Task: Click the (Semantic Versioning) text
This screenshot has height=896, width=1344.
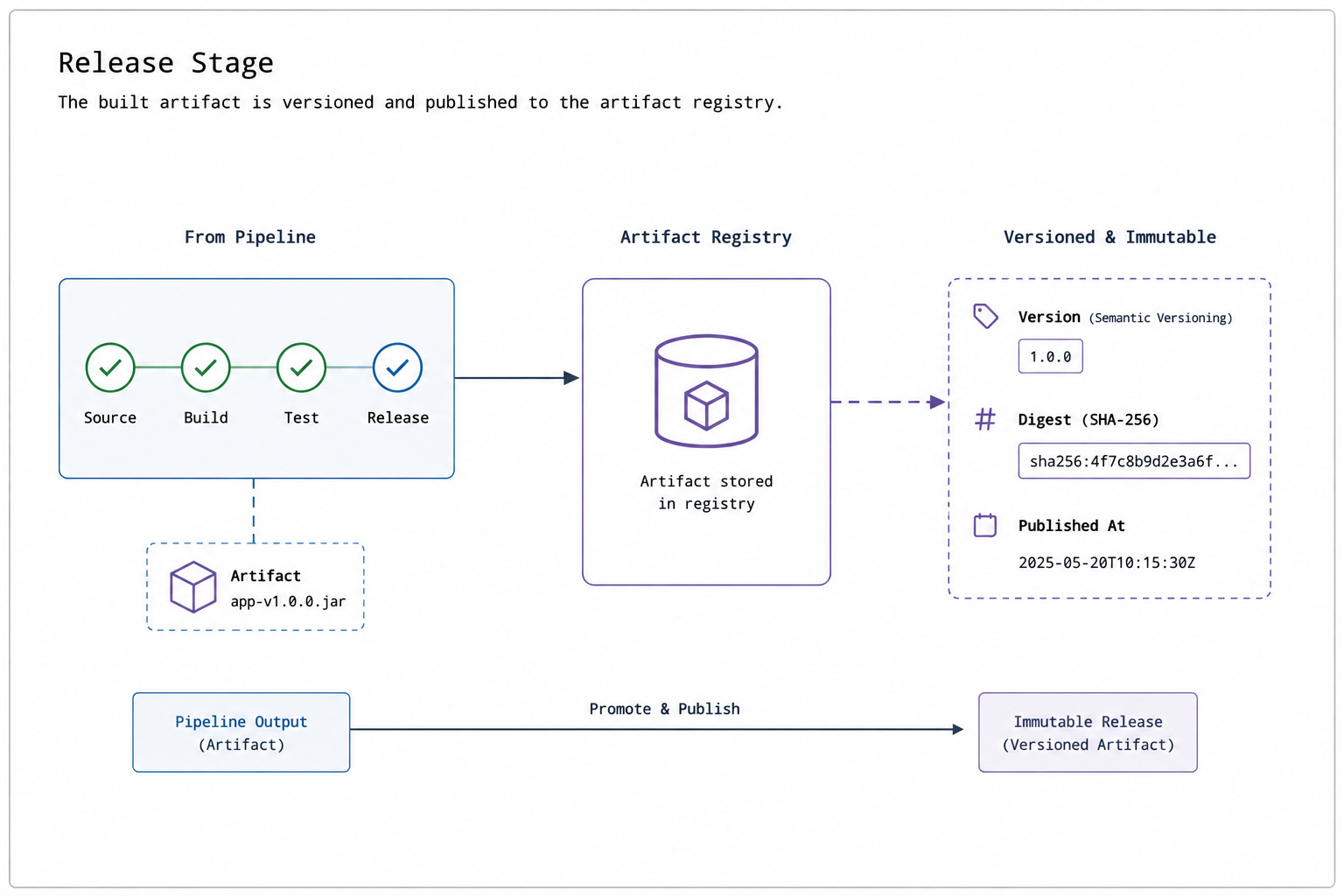Action: tap(1160, 318)
